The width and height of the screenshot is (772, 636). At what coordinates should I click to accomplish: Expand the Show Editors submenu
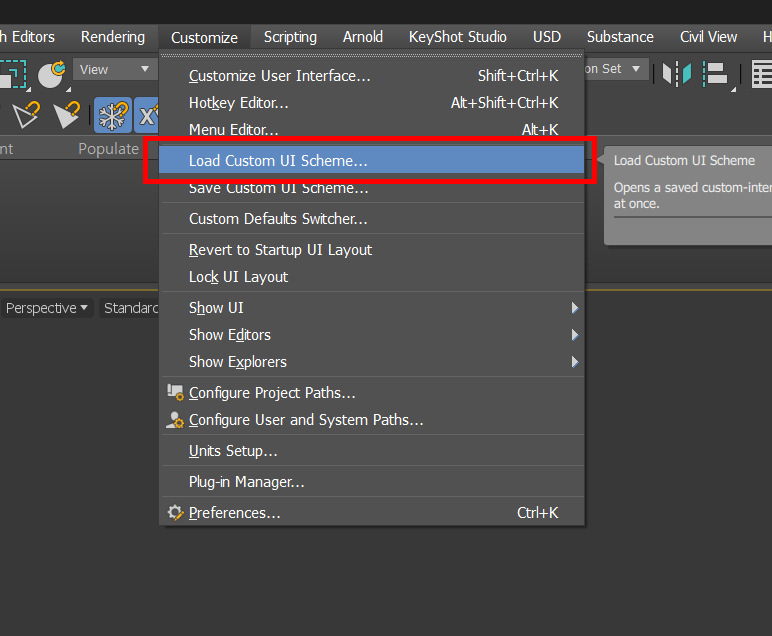[x=372, y=335]
